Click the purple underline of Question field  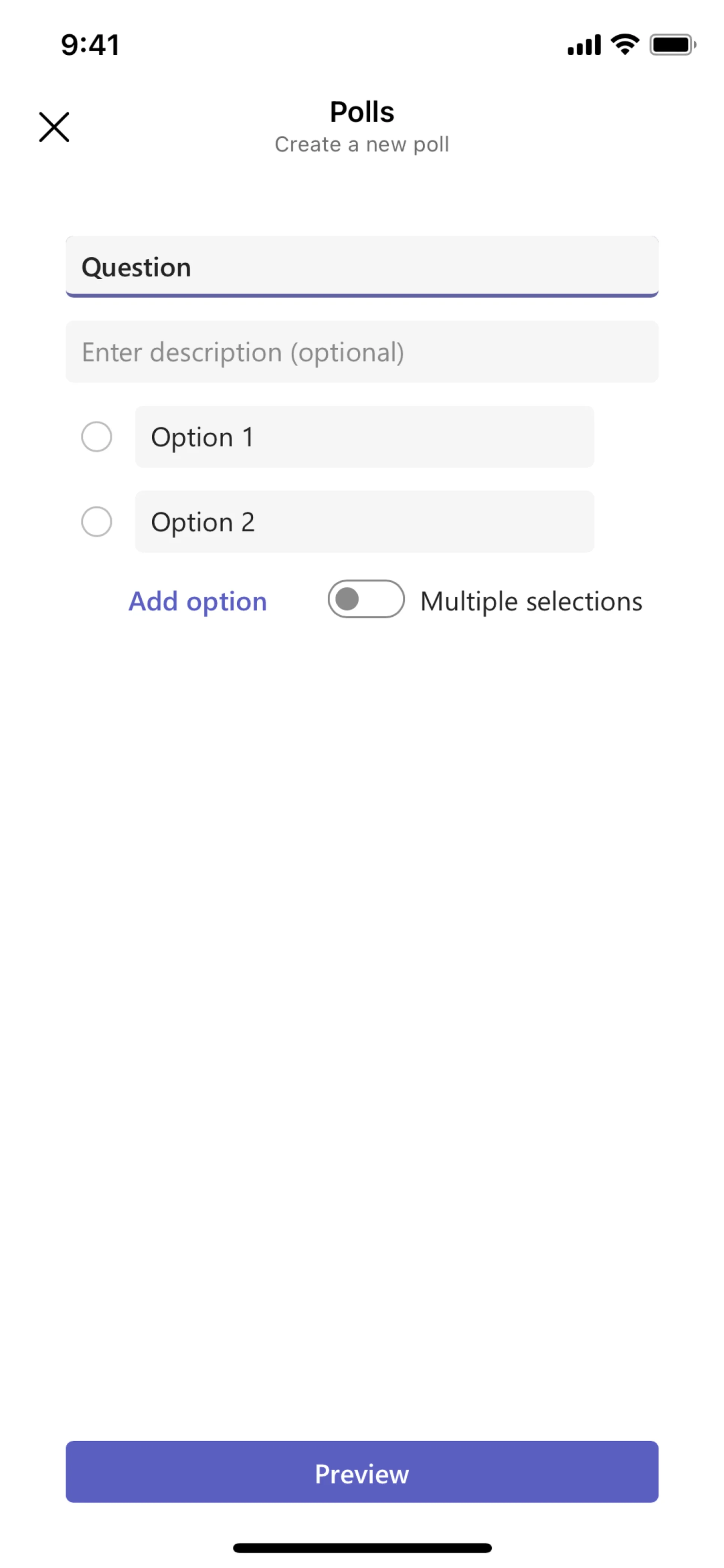(x=362, y=295)
